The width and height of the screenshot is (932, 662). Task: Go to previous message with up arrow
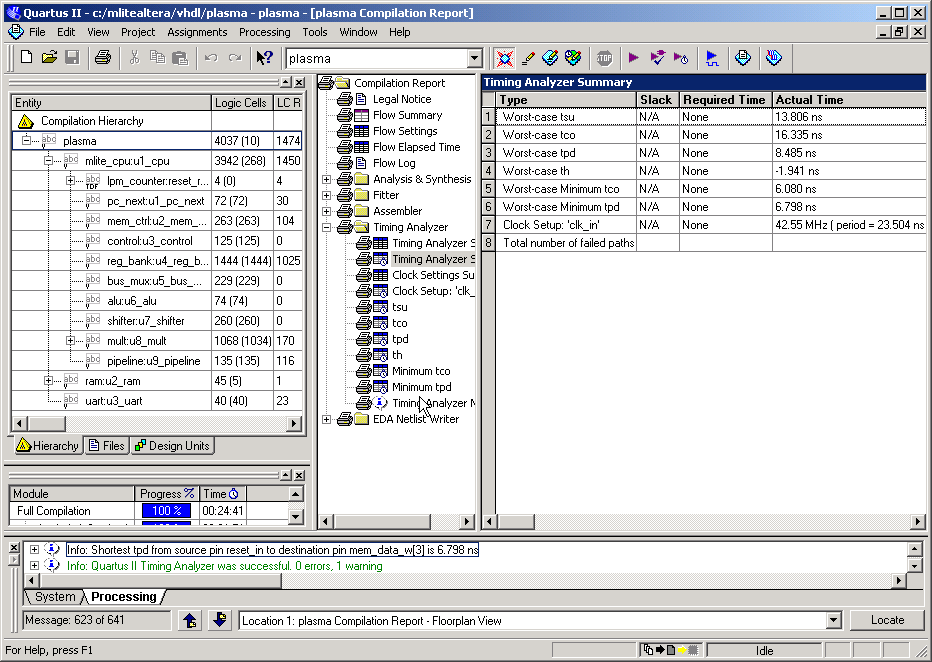point(190,620)
